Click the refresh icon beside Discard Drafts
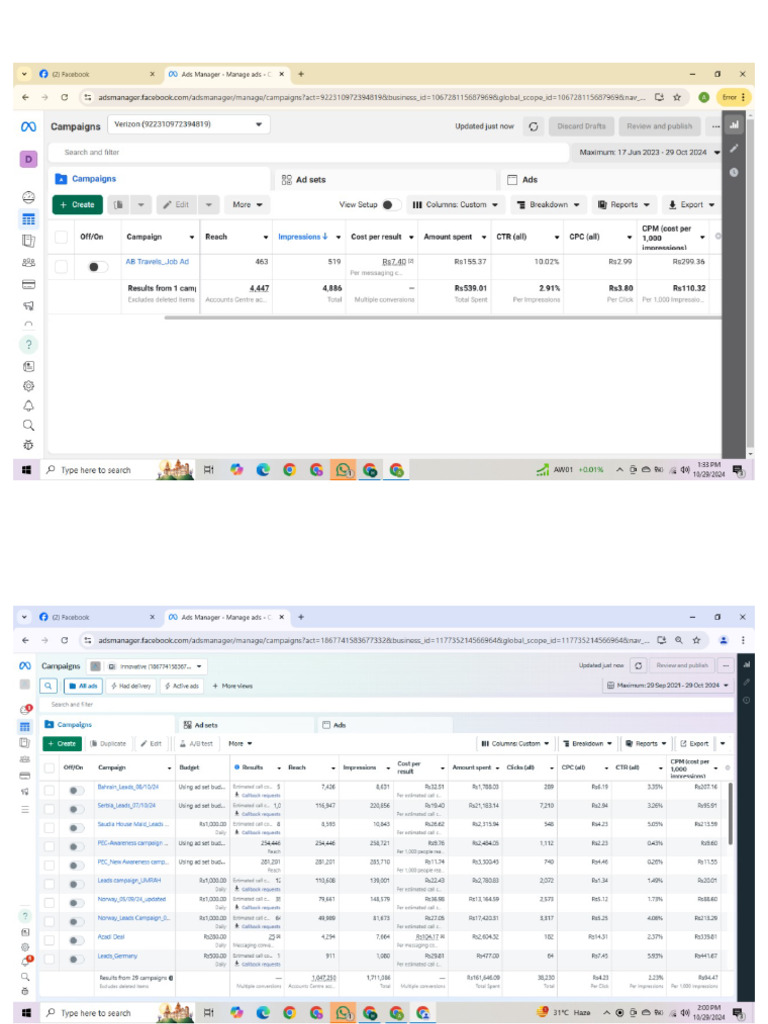 tap(534, 127)
